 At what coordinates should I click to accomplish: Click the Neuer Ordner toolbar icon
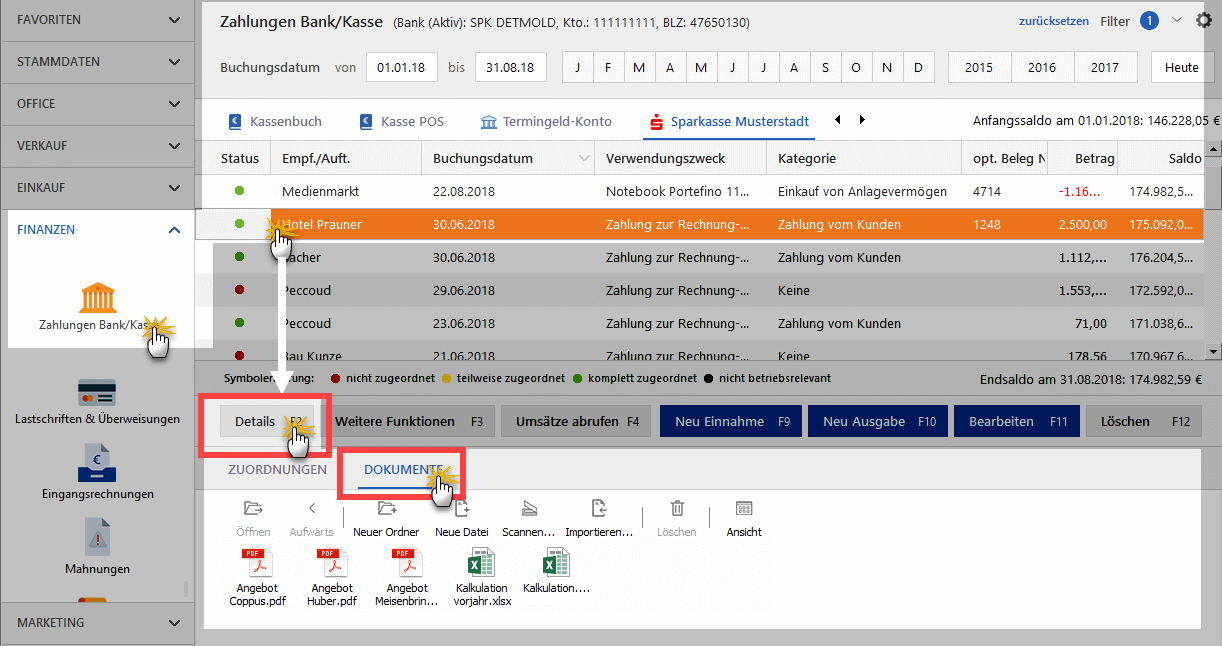click(x=387, y=508)
